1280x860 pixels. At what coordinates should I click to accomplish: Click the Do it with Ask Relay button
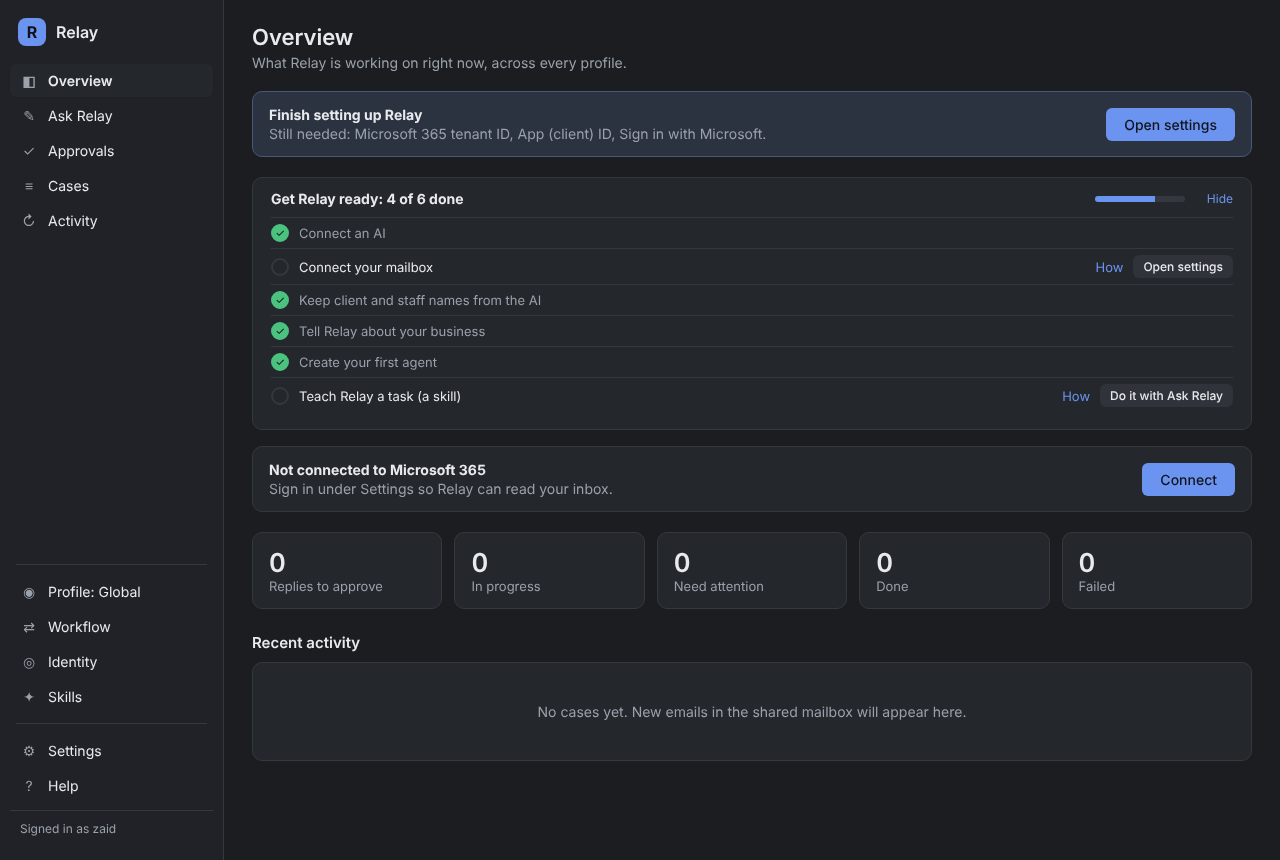[1166, 396]
